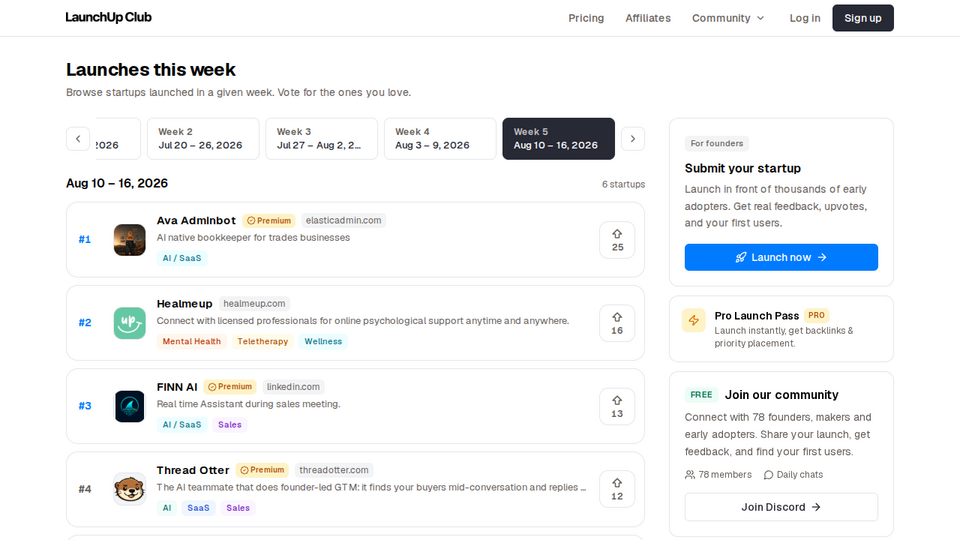960x540 pixels.
Task: Filter by the Teletherapy tag
Action: point(263,342)
